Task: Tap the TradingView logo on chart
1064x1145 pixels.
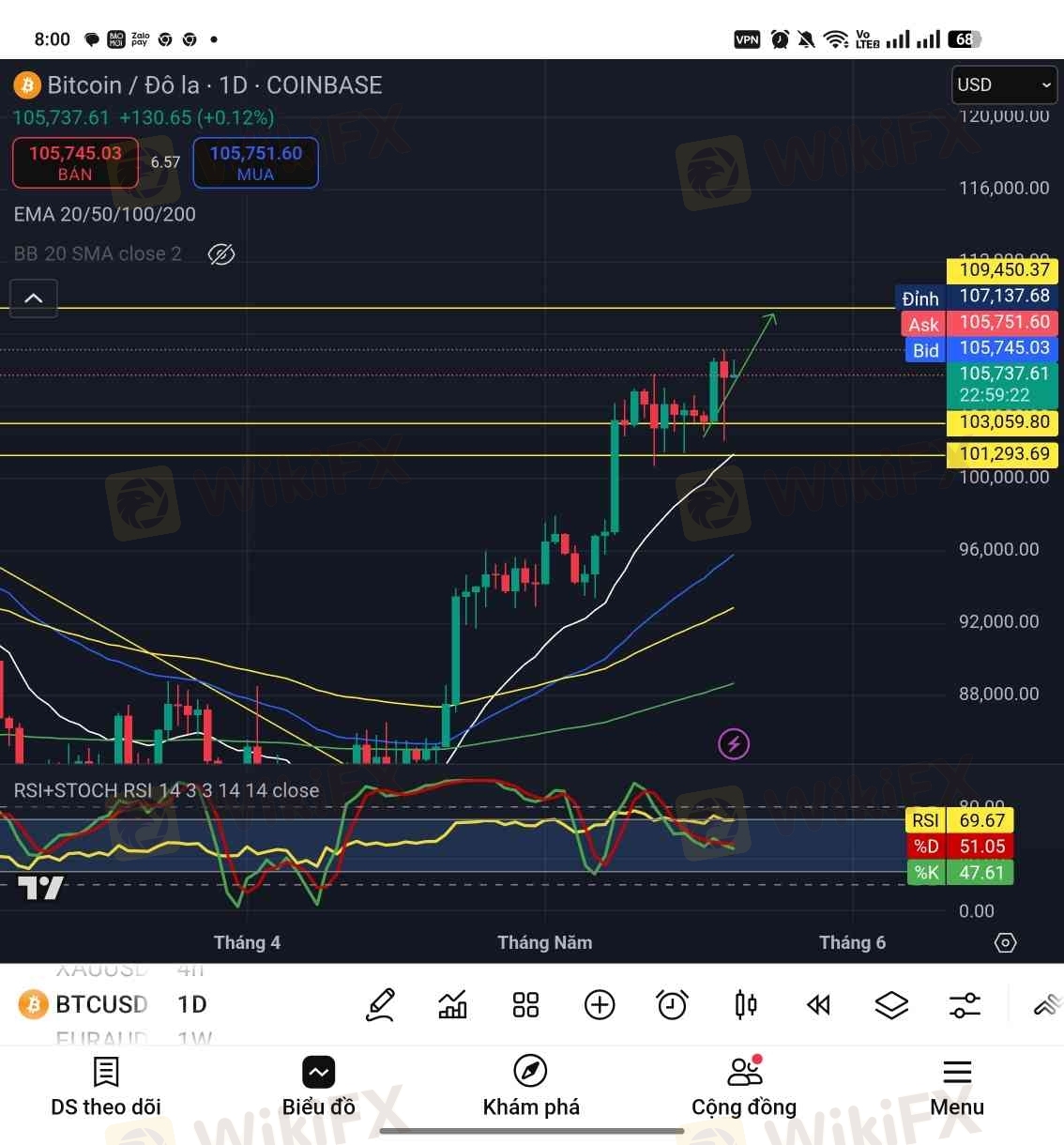Action: point(40,886)
